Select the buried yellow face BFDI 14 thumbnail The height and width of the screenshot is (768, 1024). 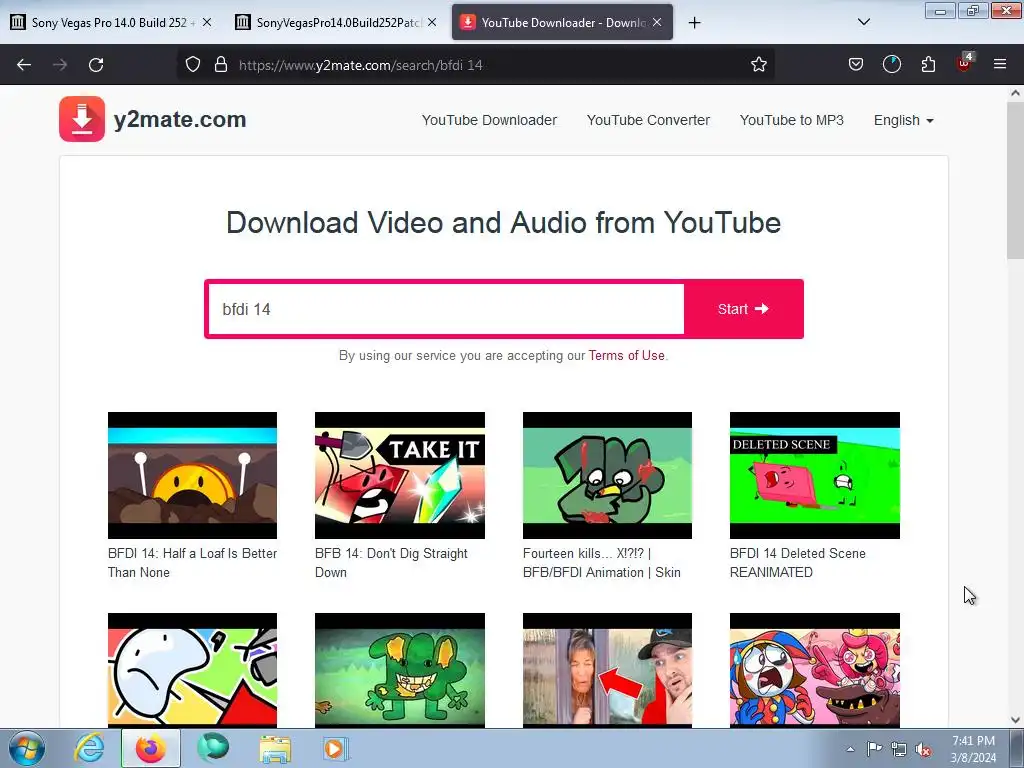pyautogui.click(x=192, y=475)
